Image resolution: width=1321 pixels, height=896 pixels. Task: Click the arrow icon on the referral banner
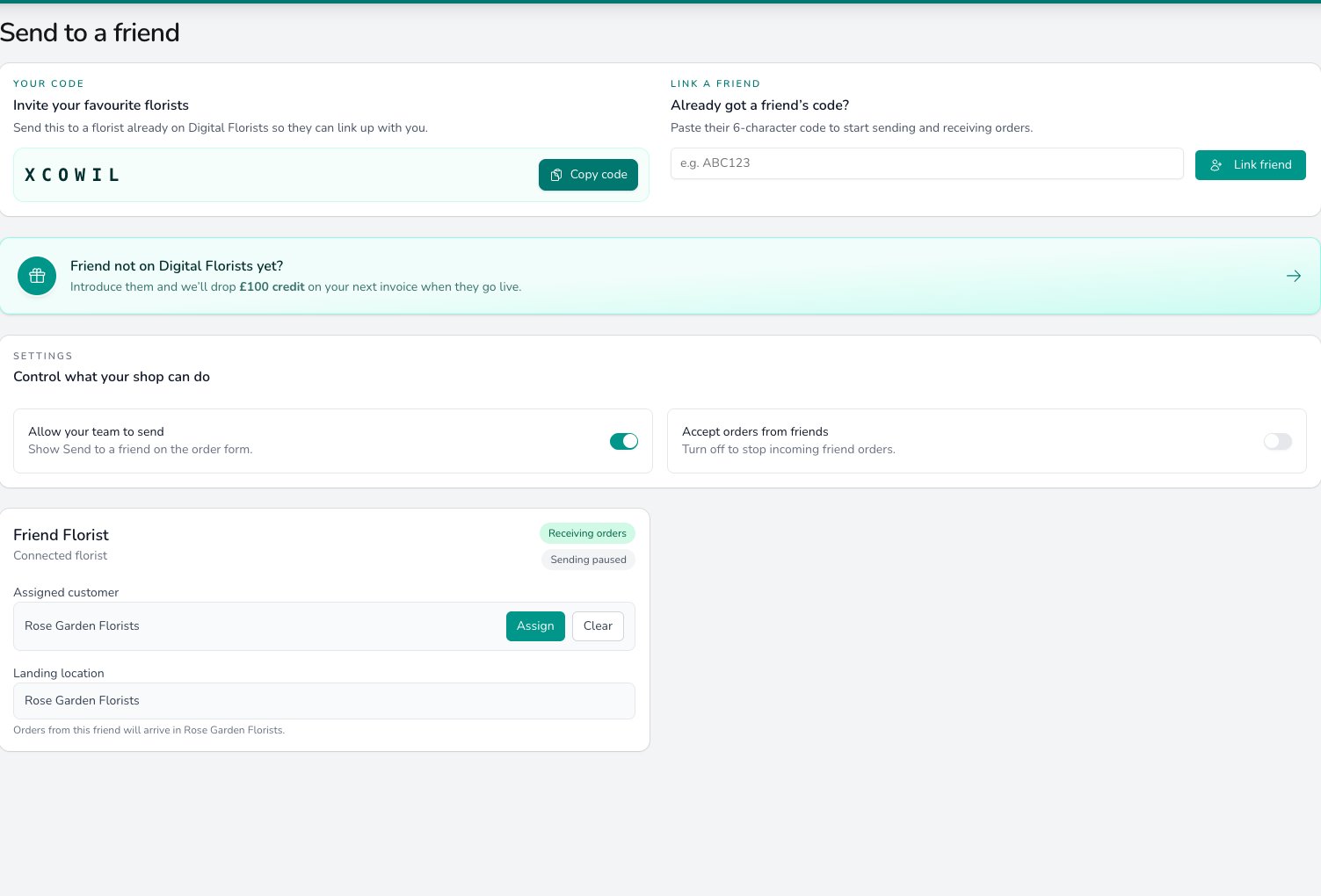click(x=1294, y=276)
